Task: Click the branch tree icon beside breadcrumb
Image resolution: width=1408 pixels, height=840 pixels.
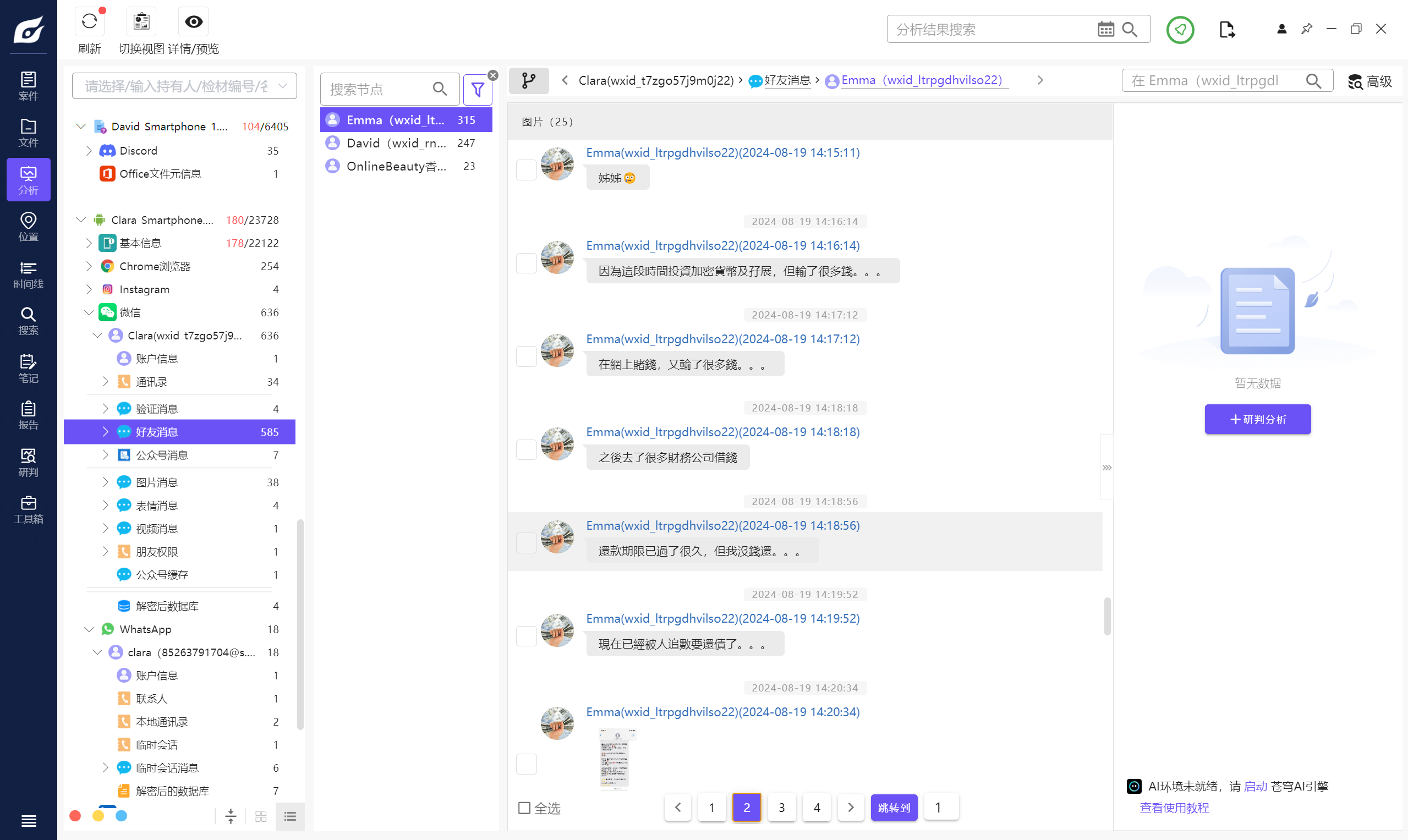Action: [x=528, y=80]
